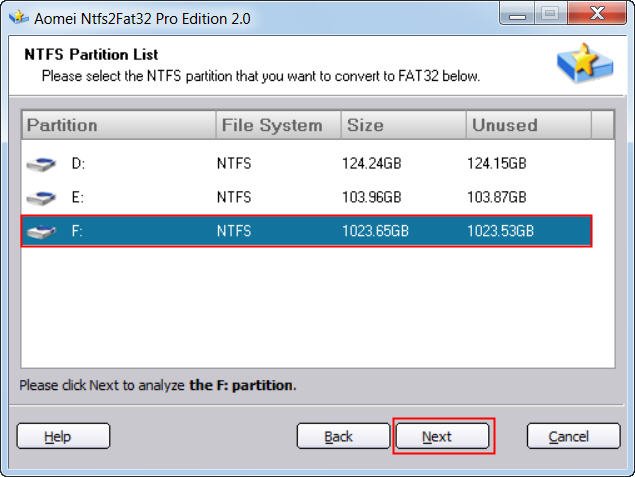Select the F: partition size 1023.65GB
Image resolution: width=635 pixels, height=477 pixels.
click(x=376, y=232)
